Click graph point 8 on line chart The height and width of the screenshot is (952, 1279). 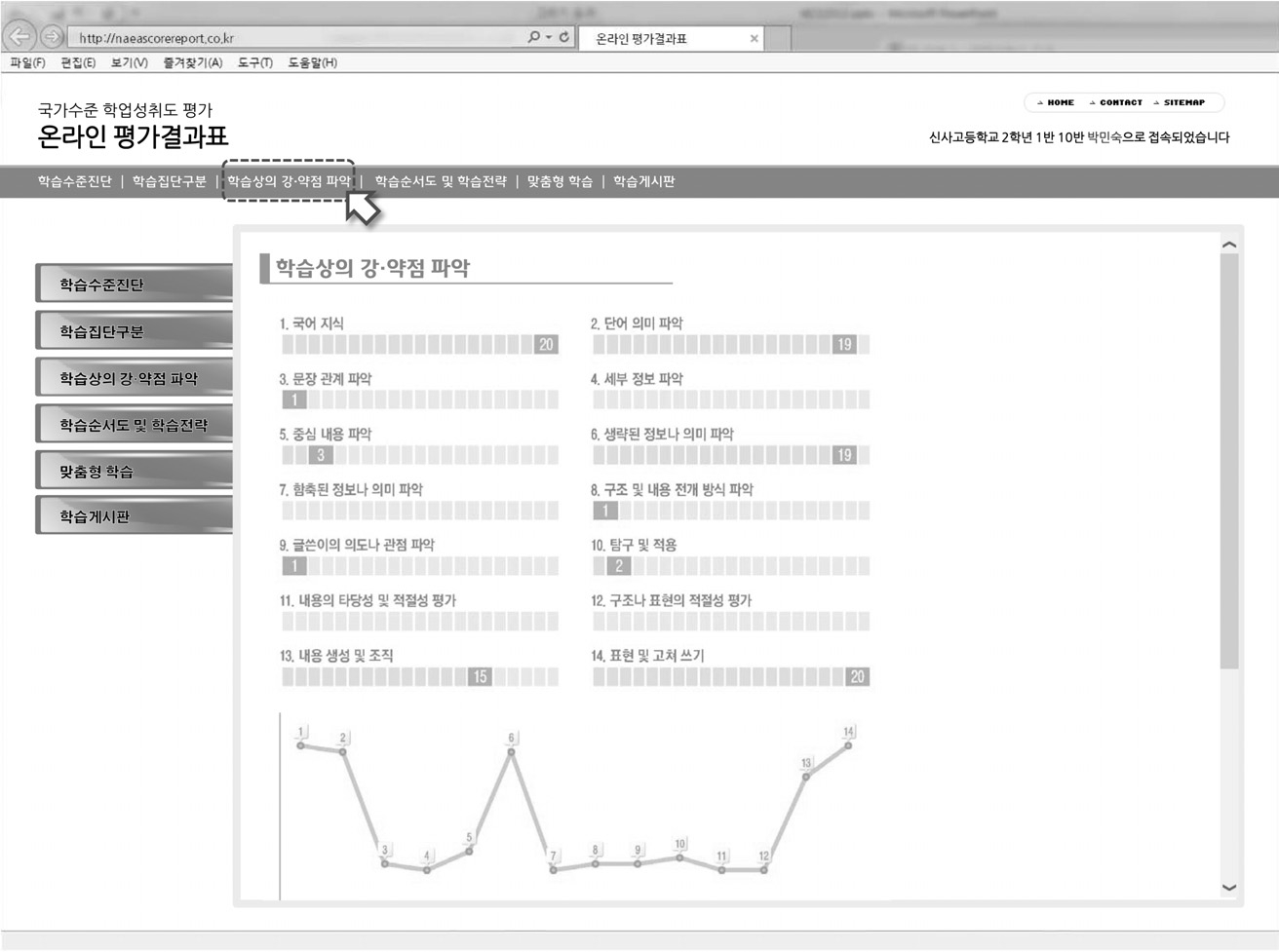click(x=596, y=863)
